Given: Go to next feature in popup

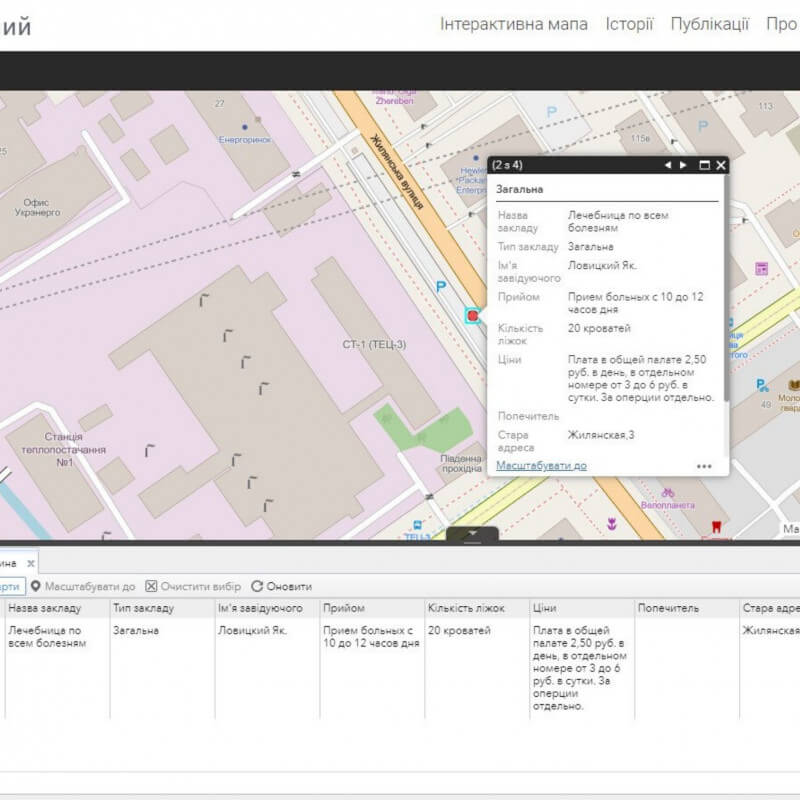Looking at the screenshot, I should pyautogui.click(x=684, y=165).
